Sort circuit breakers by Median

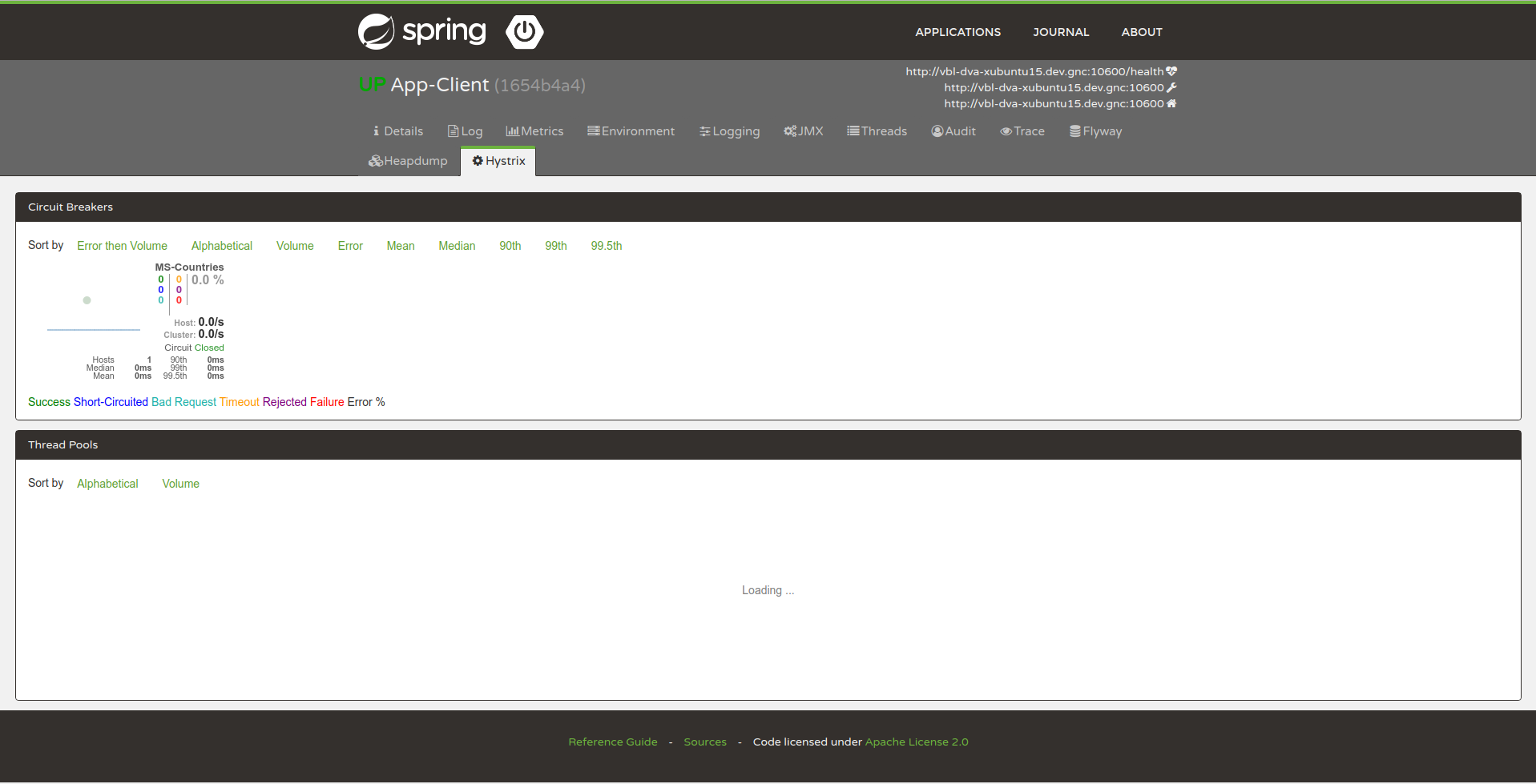[x=457, y=246]
